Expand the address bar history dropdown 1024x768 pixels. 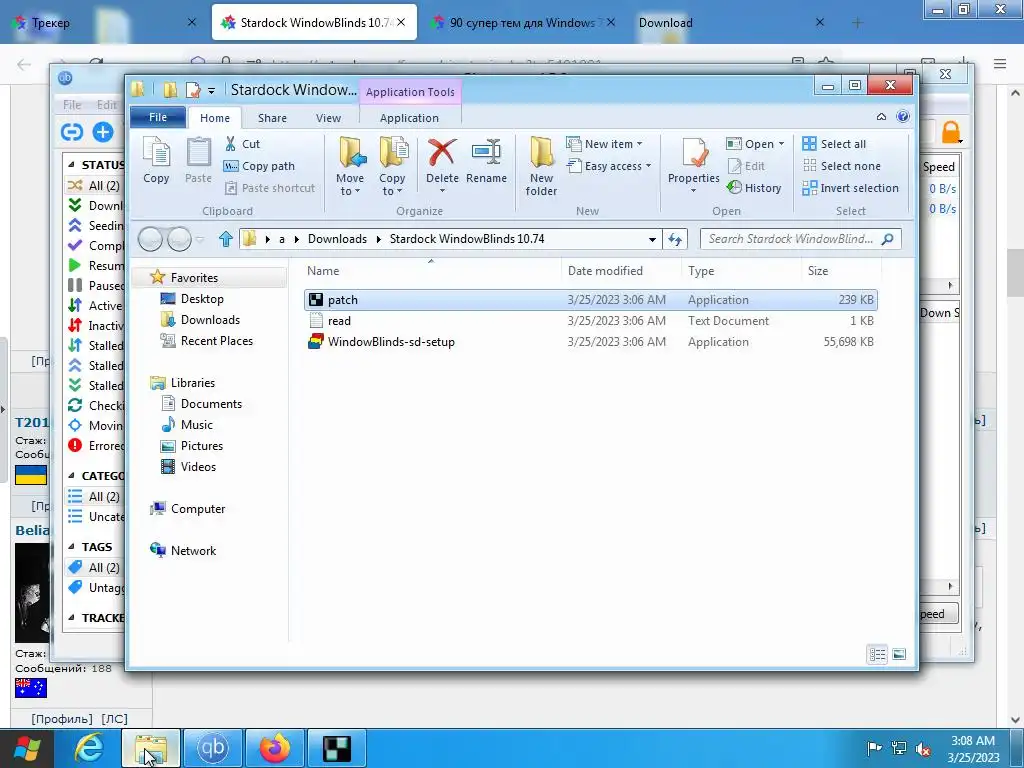[x=652, y=239]
